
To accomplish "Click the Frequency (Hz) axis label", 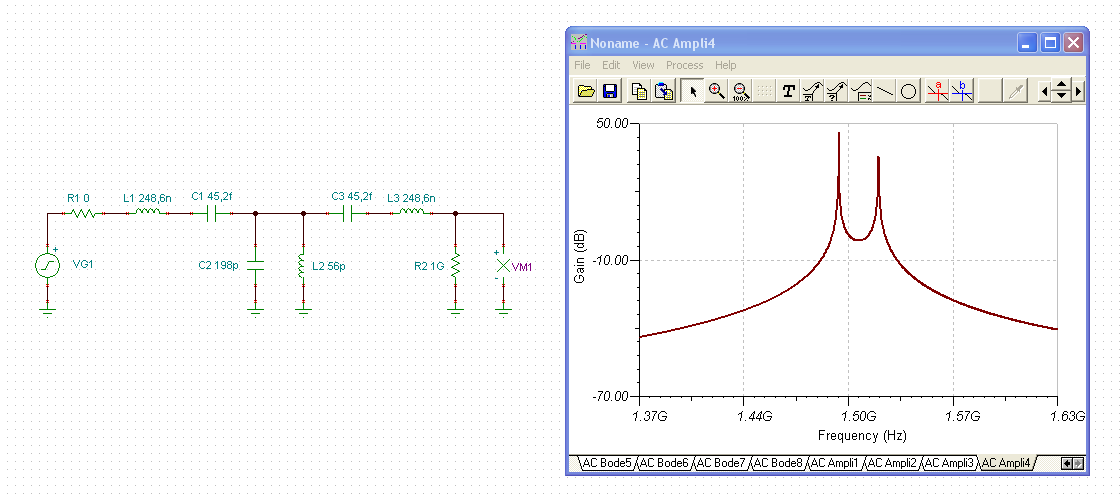I will coord(861,435).
